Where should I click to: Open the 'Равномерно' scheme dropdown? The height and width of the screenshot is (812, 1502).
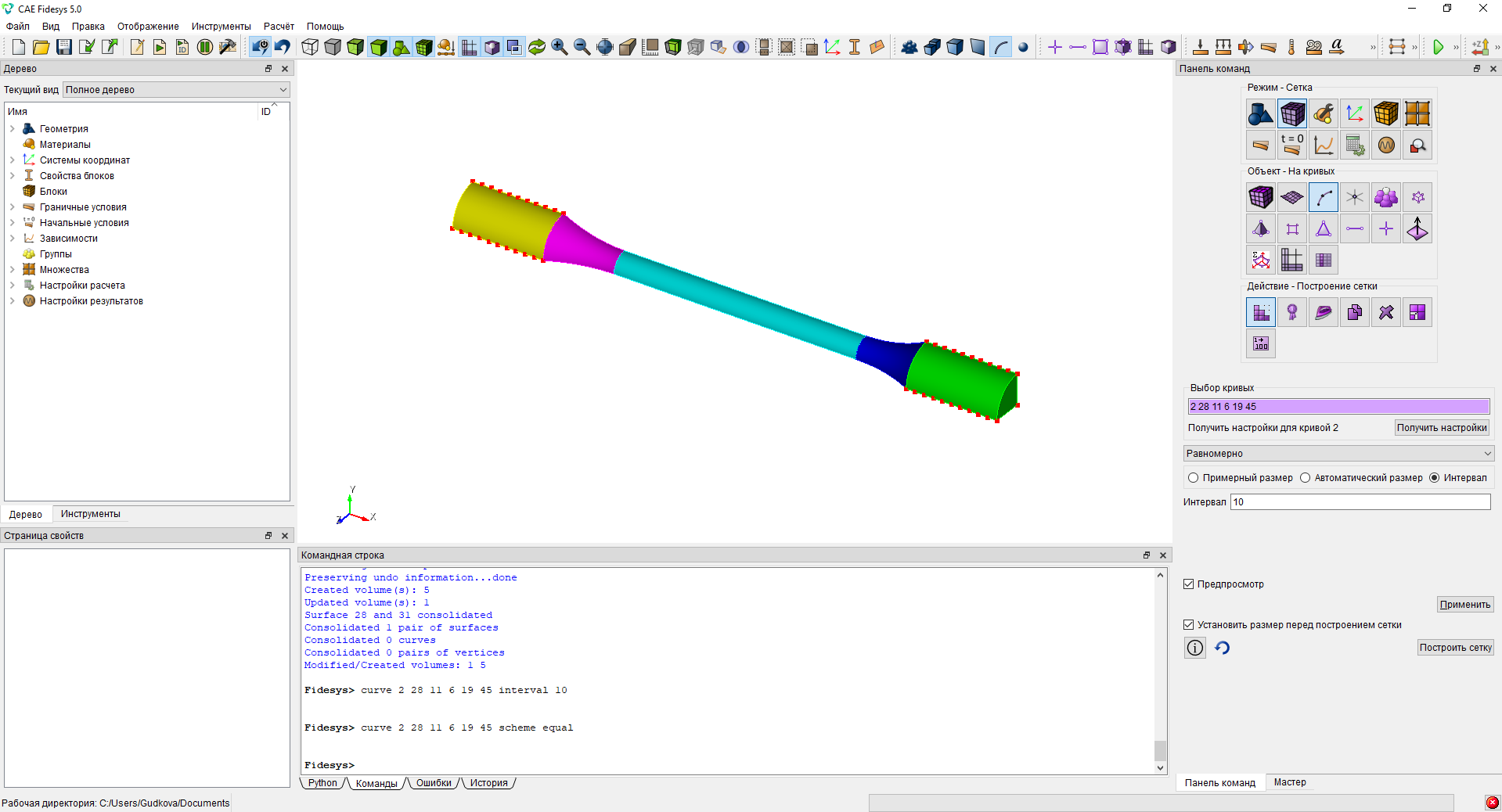[x=1338, y=454]
